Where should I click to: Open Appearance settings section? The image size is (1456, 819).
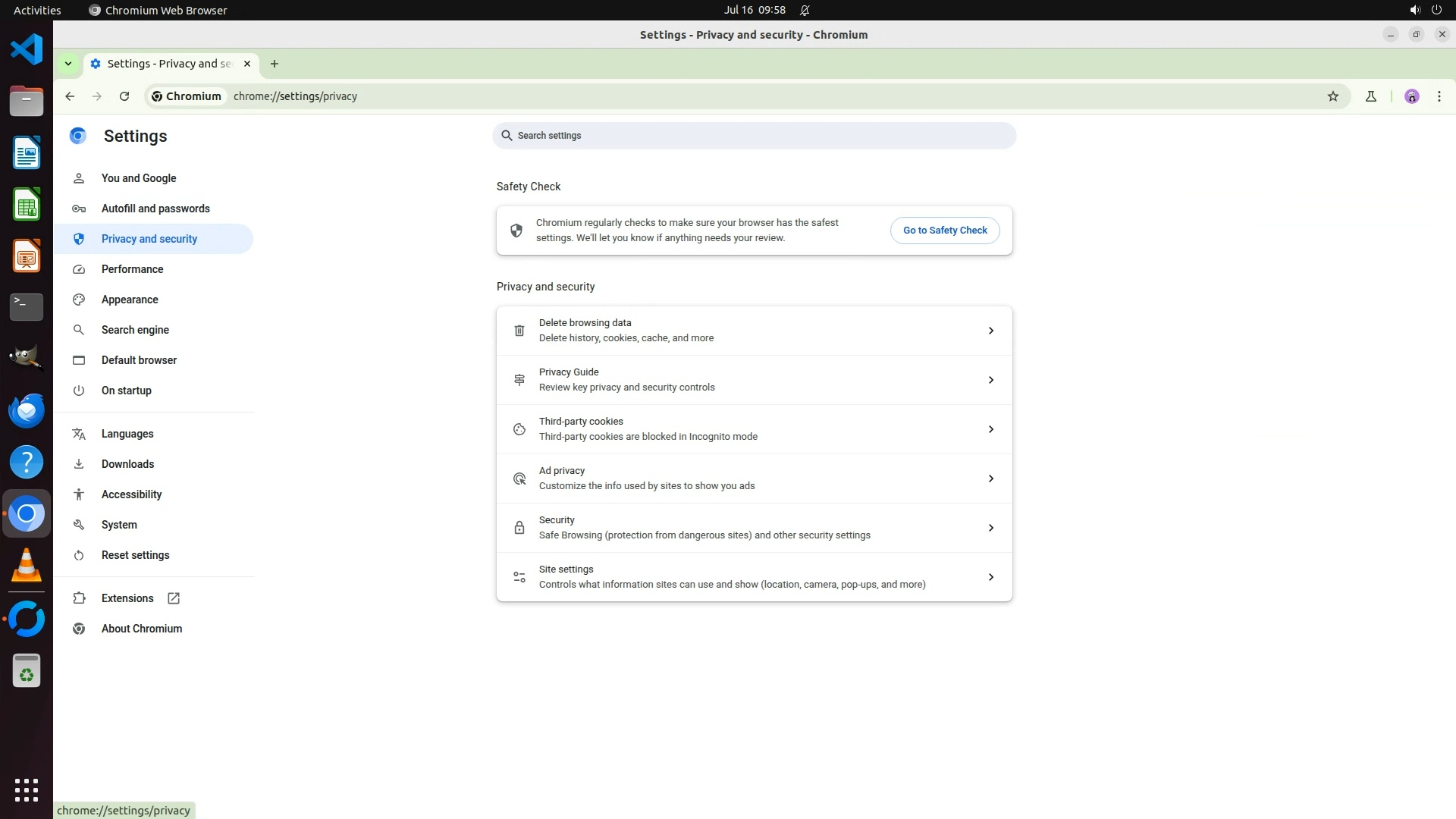coord(130,300)
